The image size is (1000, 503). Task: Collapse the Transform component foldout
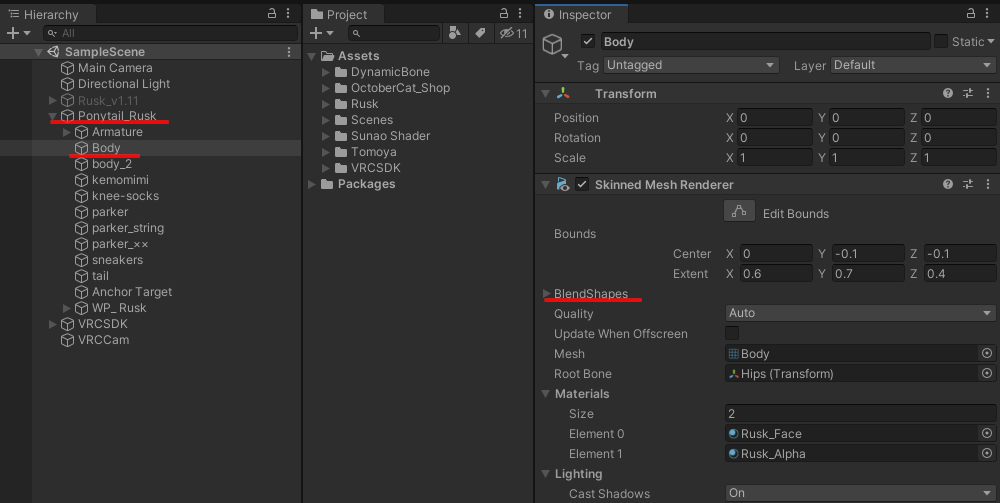click(546, 94)
